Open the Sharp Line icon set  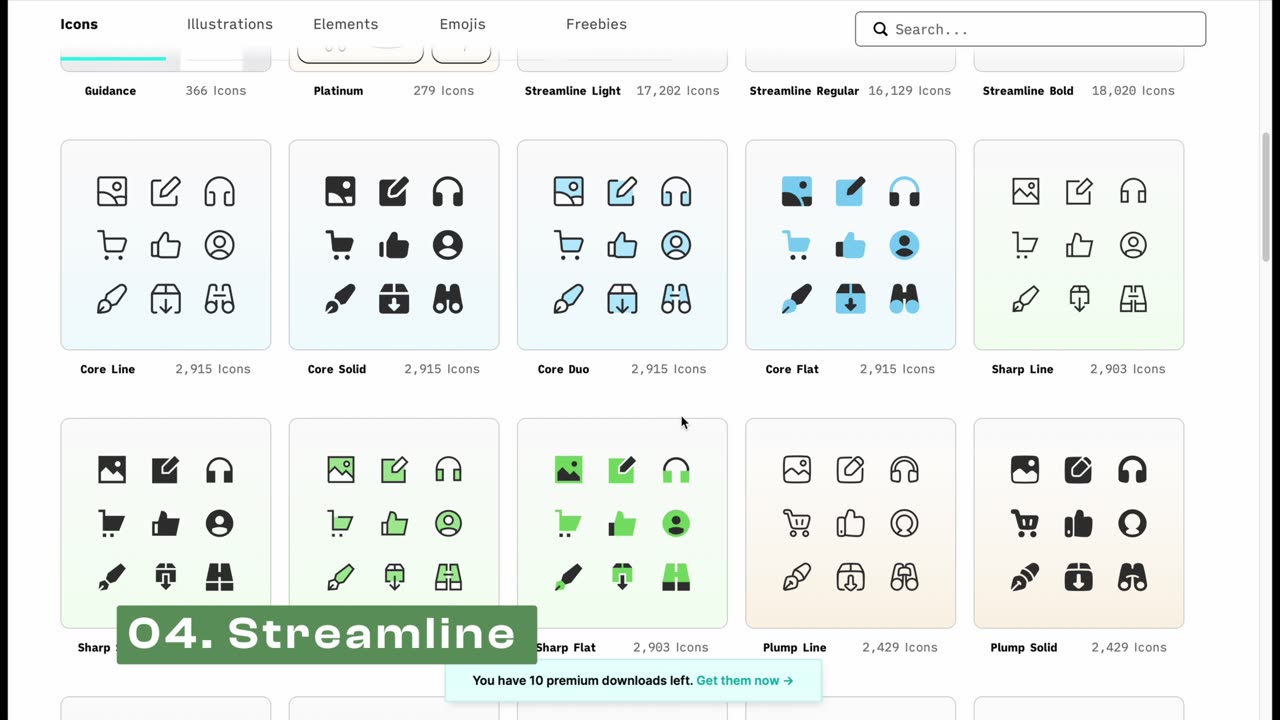click(x=1079, y=245)
